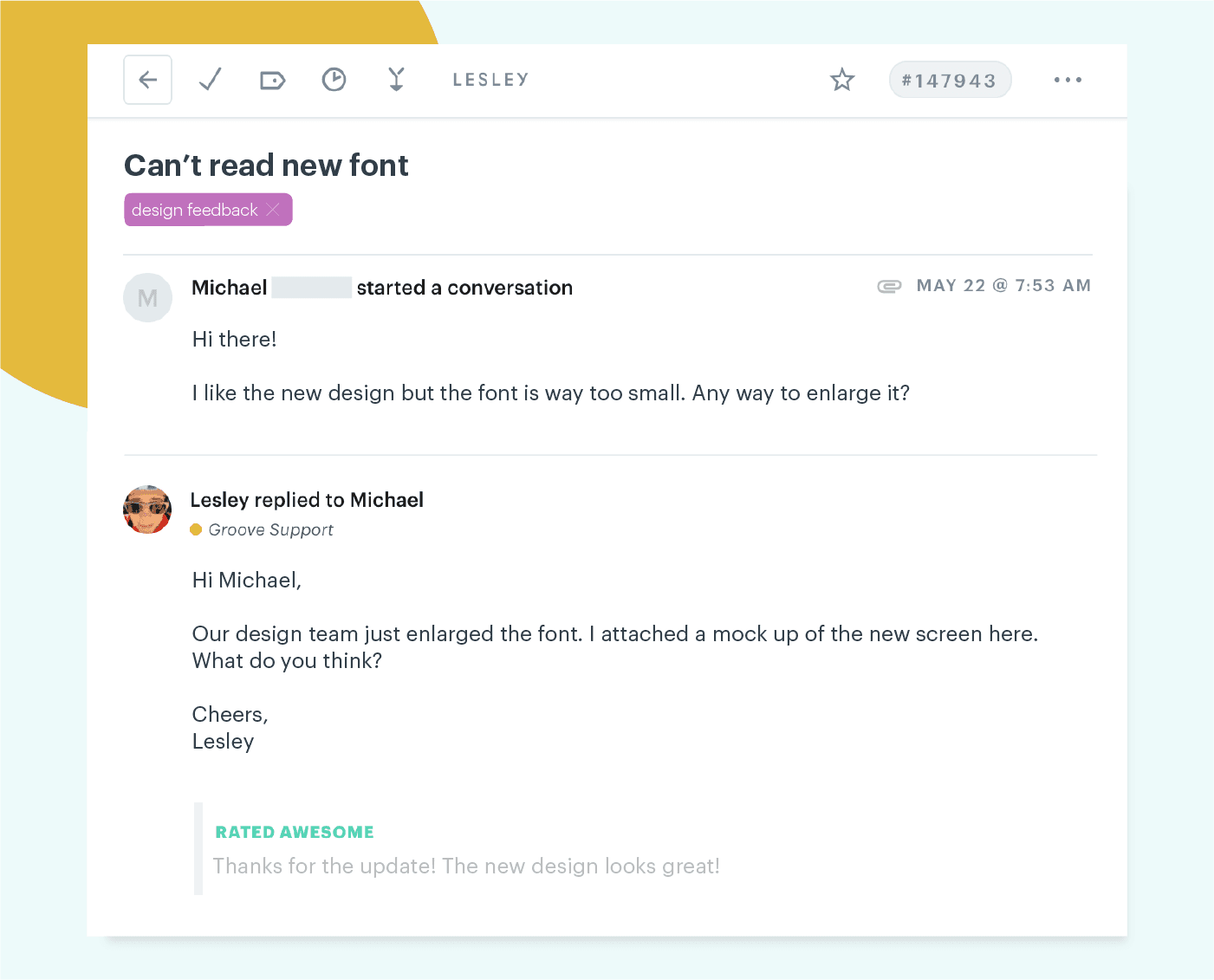Click the Groove Support team label
The width and height of the screenshot is (1214, 980).
(270, 529)
